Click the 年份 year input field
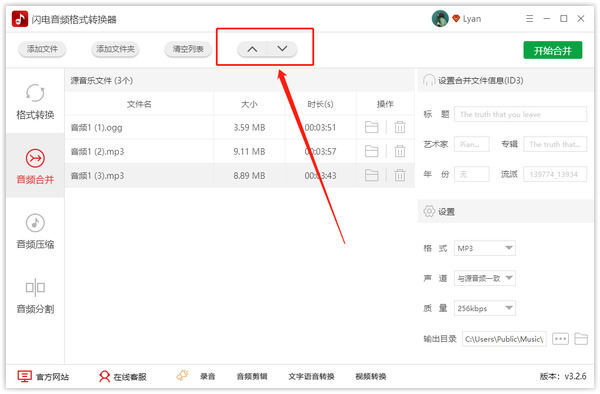Screen dimensions: 600x394 (x=471, y=174)
